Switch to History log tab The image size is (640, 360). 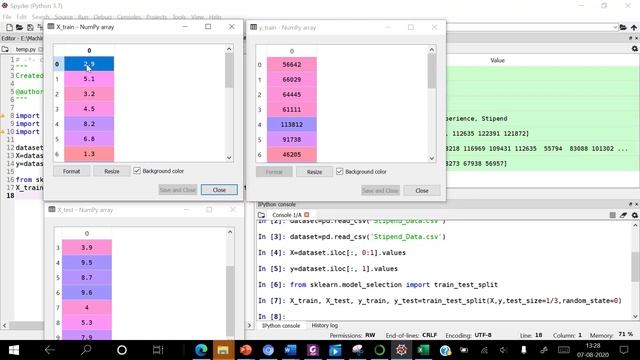(x=324, y=325)
